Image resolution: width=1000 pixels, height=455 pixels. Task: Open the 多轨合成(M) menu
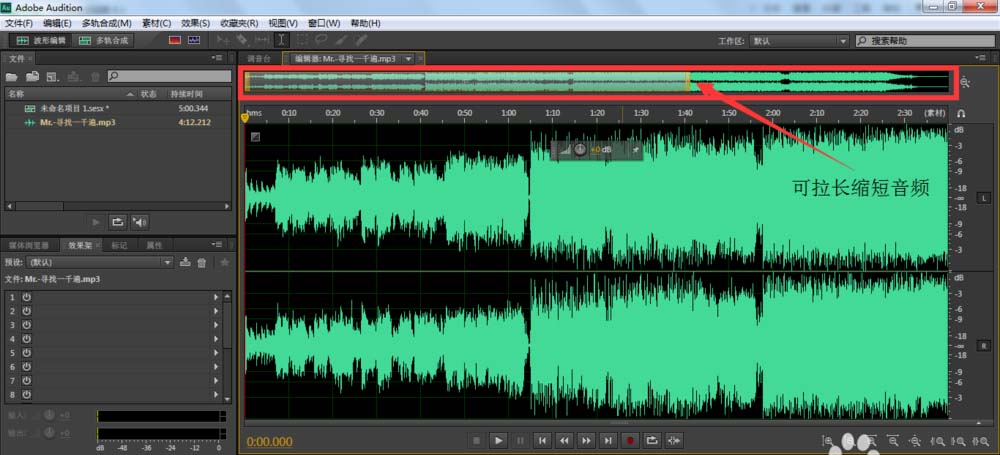coord(107,23)
